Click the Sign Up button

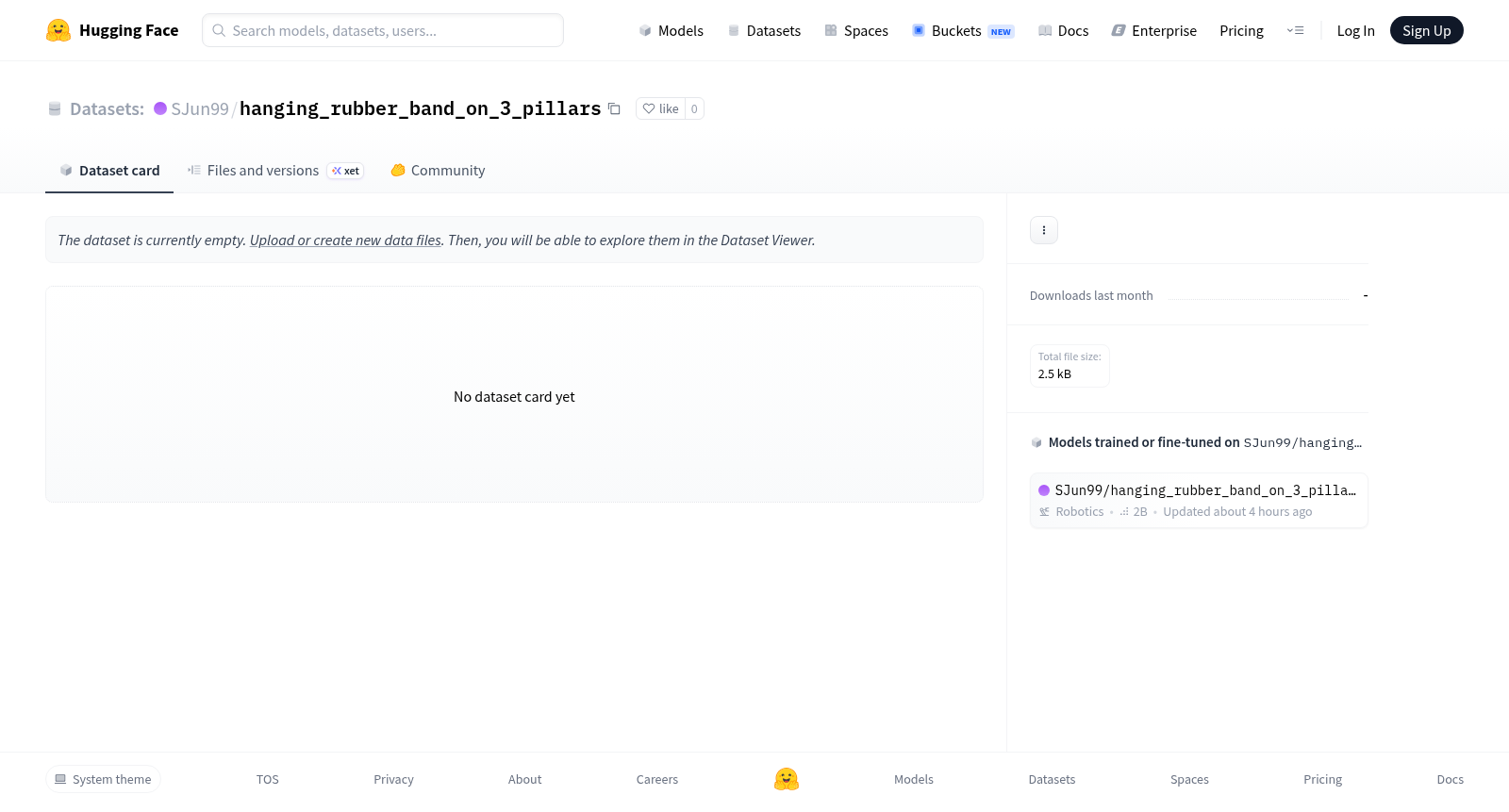(1426, 30)
